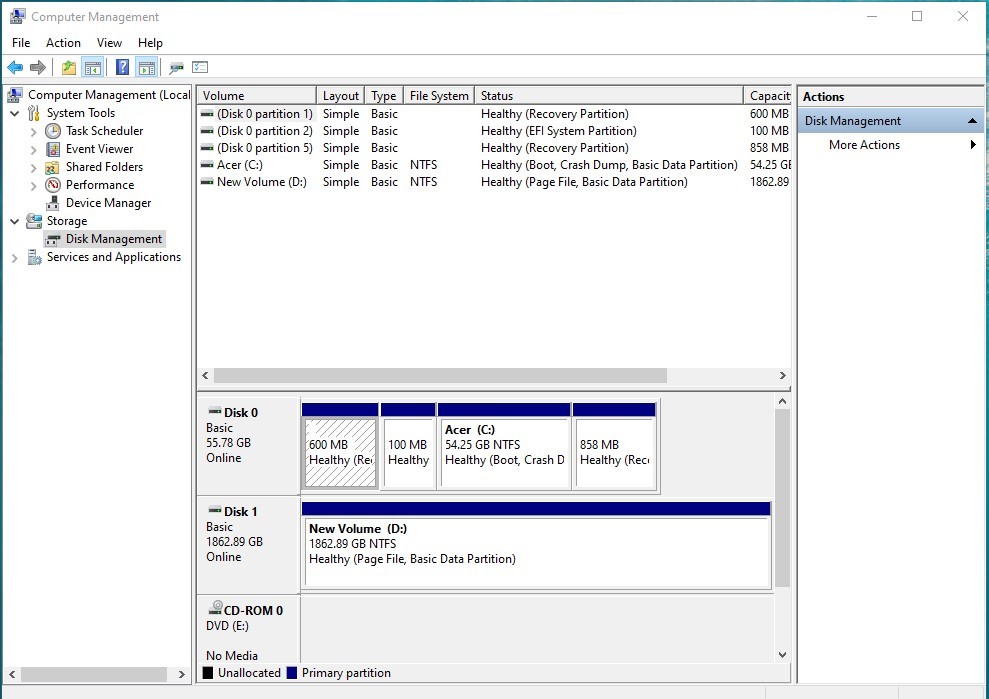Collapse the System Tools tree node

point(15,114)
